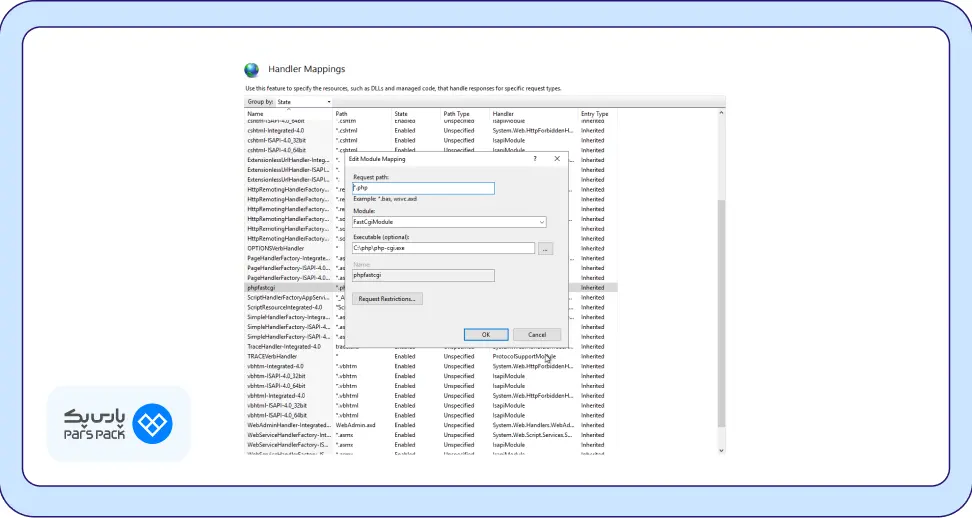The height and width of the screenshot is (518, 972).
Task: Confirm the dialog with OK
Action: (x=486, y=335)
